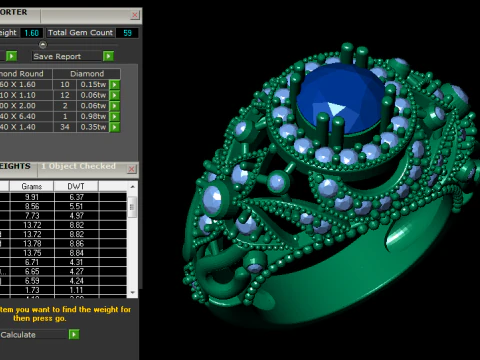The image size is (480, 360).
Task: Select the 13.75 grams row
Action: (63, 253)
